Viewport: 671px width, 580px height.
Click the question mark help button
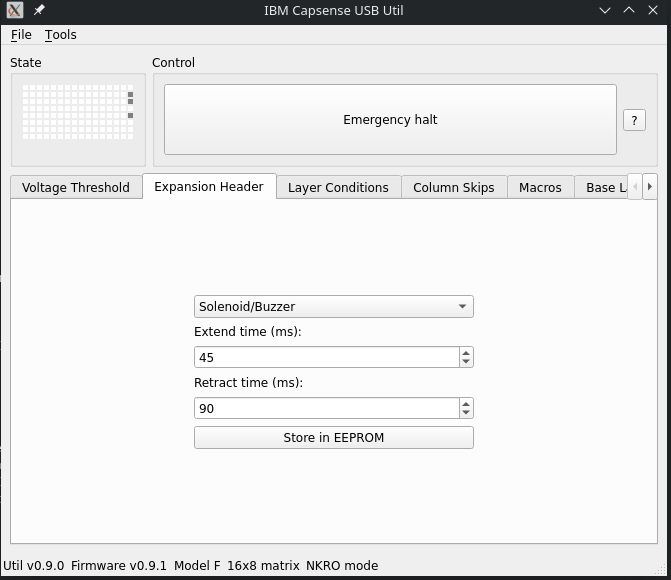pos(634,120)
